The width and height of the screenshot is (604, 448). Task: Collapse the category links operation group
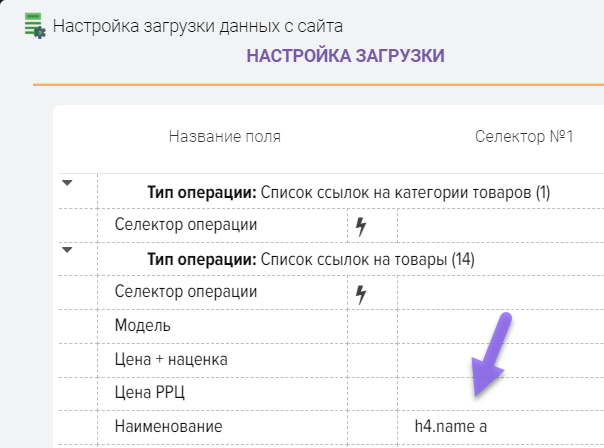68,183
